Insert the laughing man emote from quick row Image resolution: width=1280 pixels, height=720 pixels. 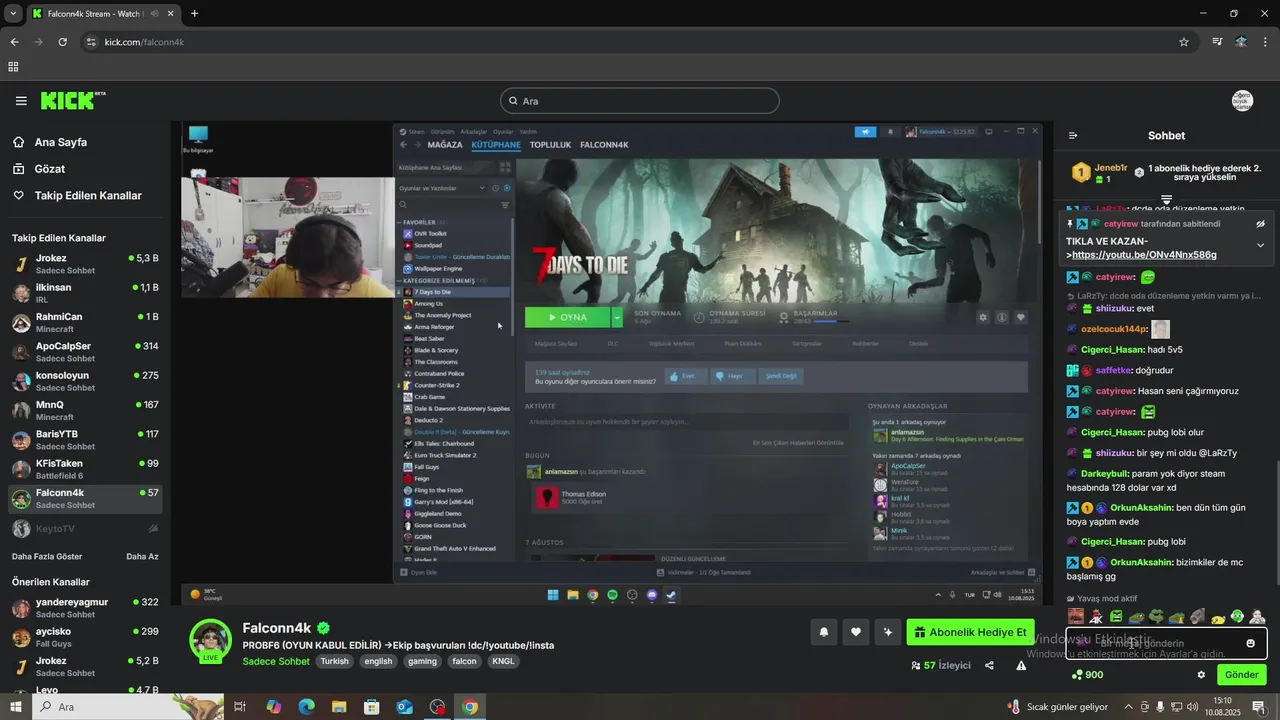pos(1076,617)
